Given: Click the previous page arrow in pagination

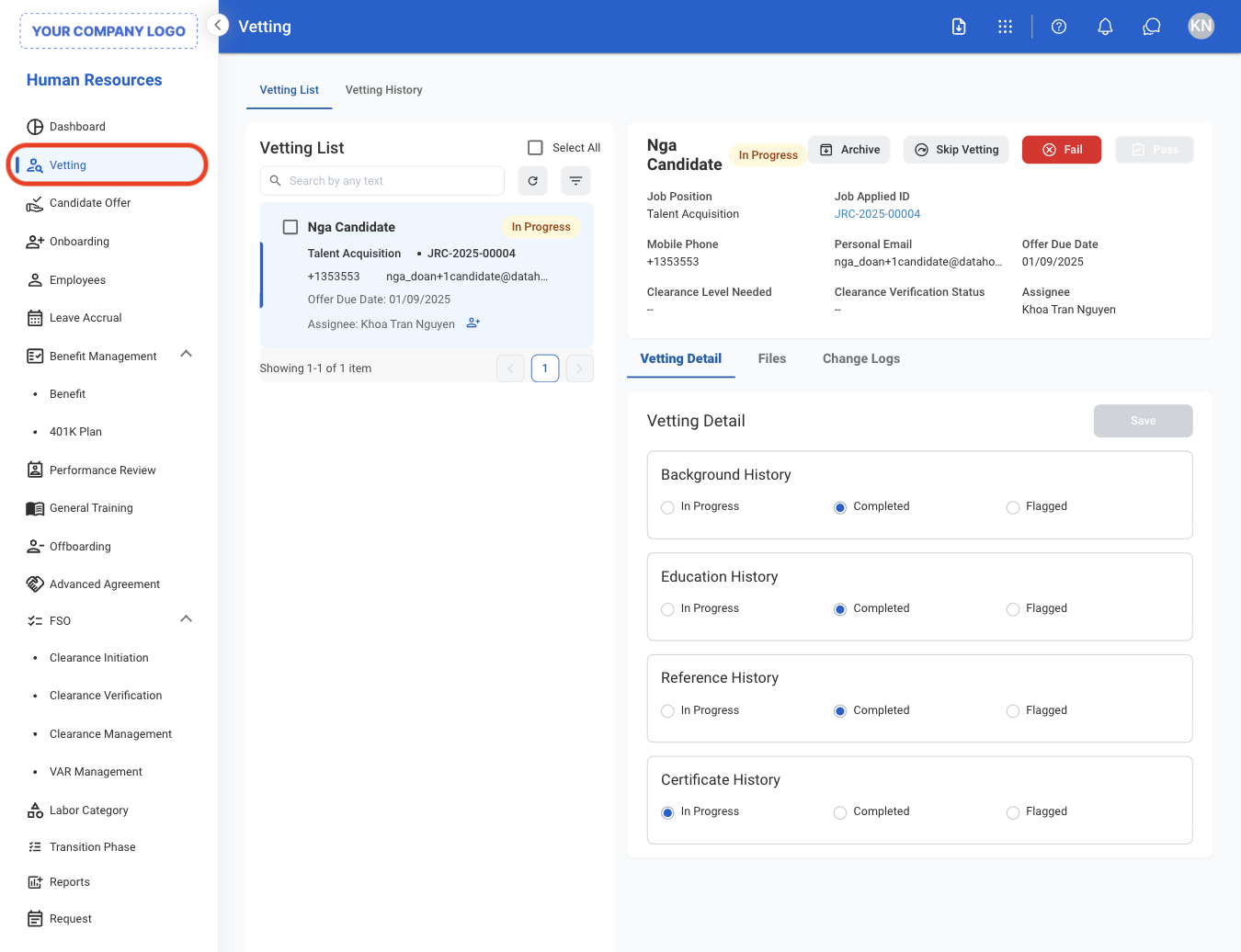Looking at the screenshot, I should click(x=510, y=368).
